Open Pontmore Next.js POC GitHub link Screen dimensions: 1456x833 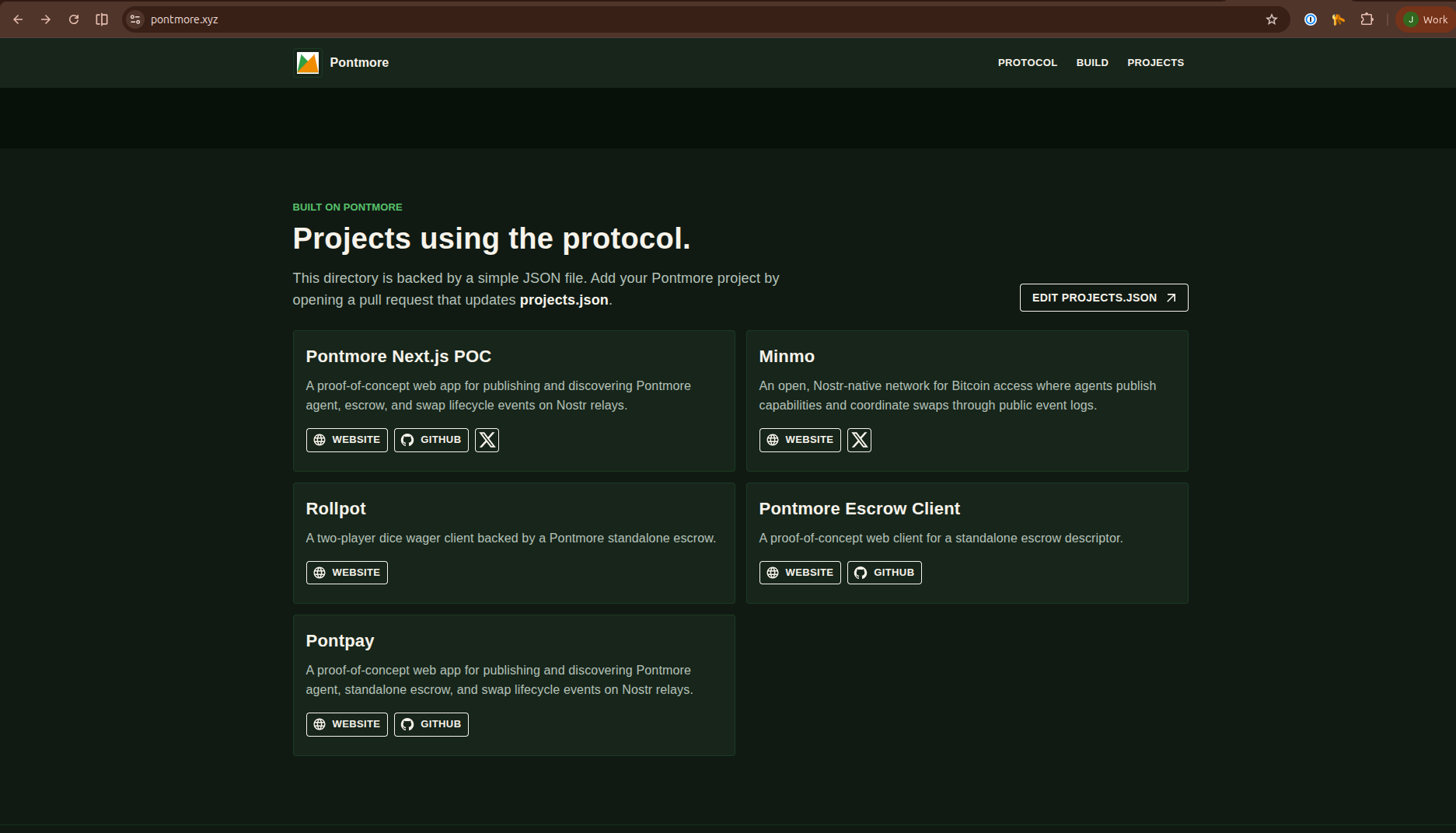431,440
